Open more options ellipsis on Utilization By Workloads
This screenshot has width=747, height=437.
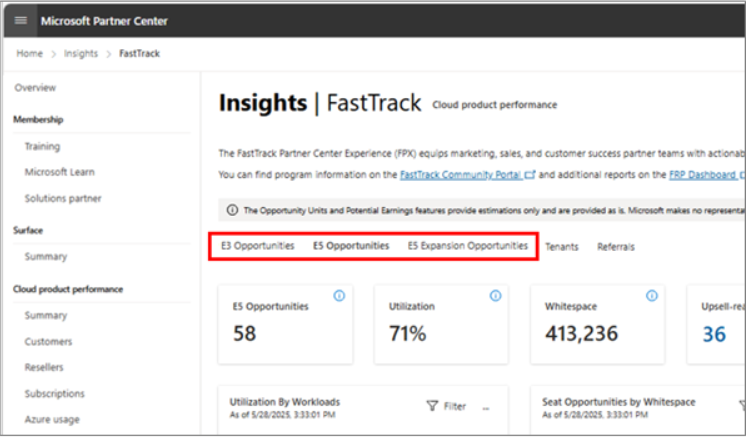[x=486, y=406]
